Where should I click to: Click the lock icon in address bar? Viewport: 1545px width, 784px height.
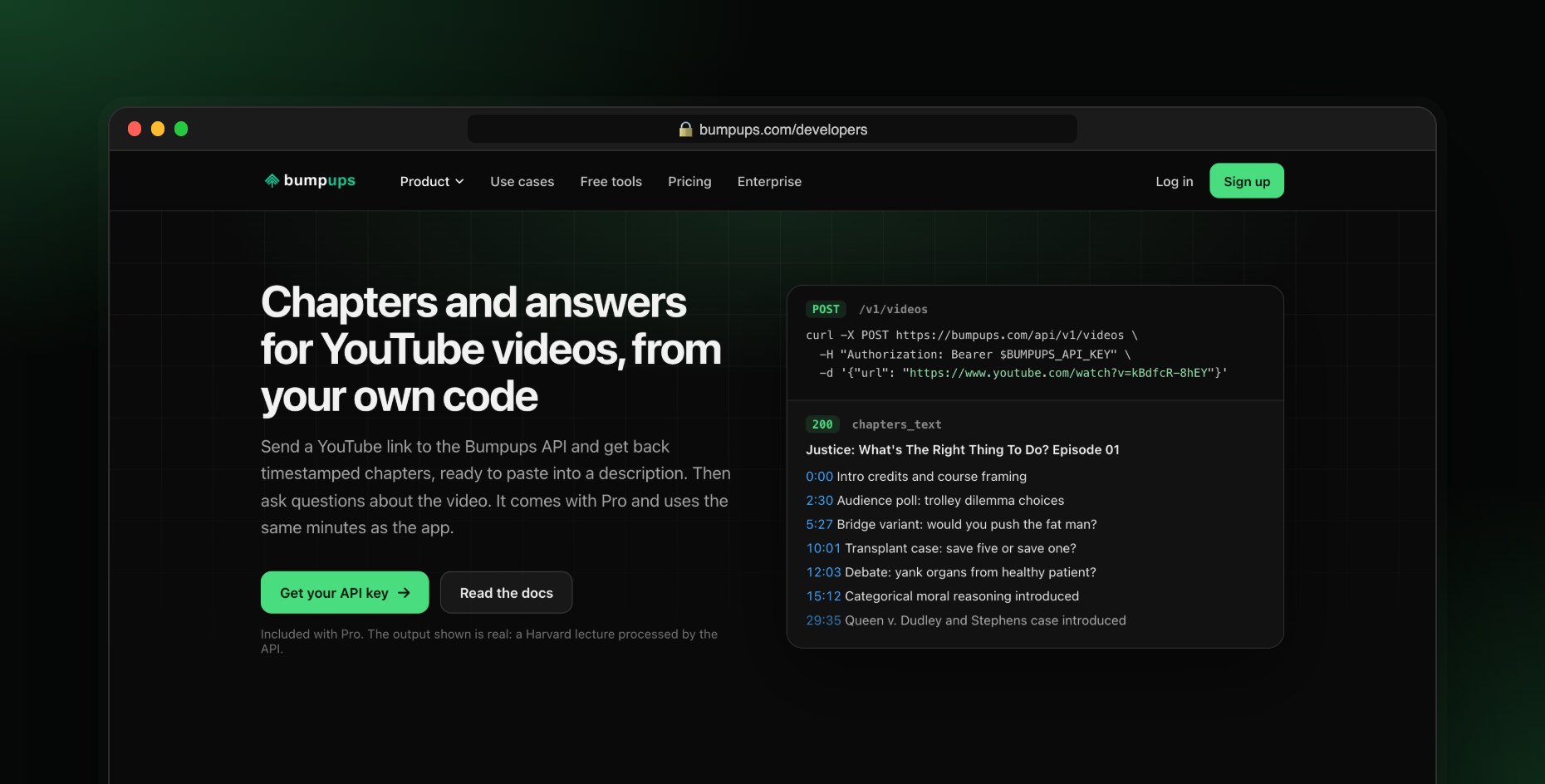(685, 130)
